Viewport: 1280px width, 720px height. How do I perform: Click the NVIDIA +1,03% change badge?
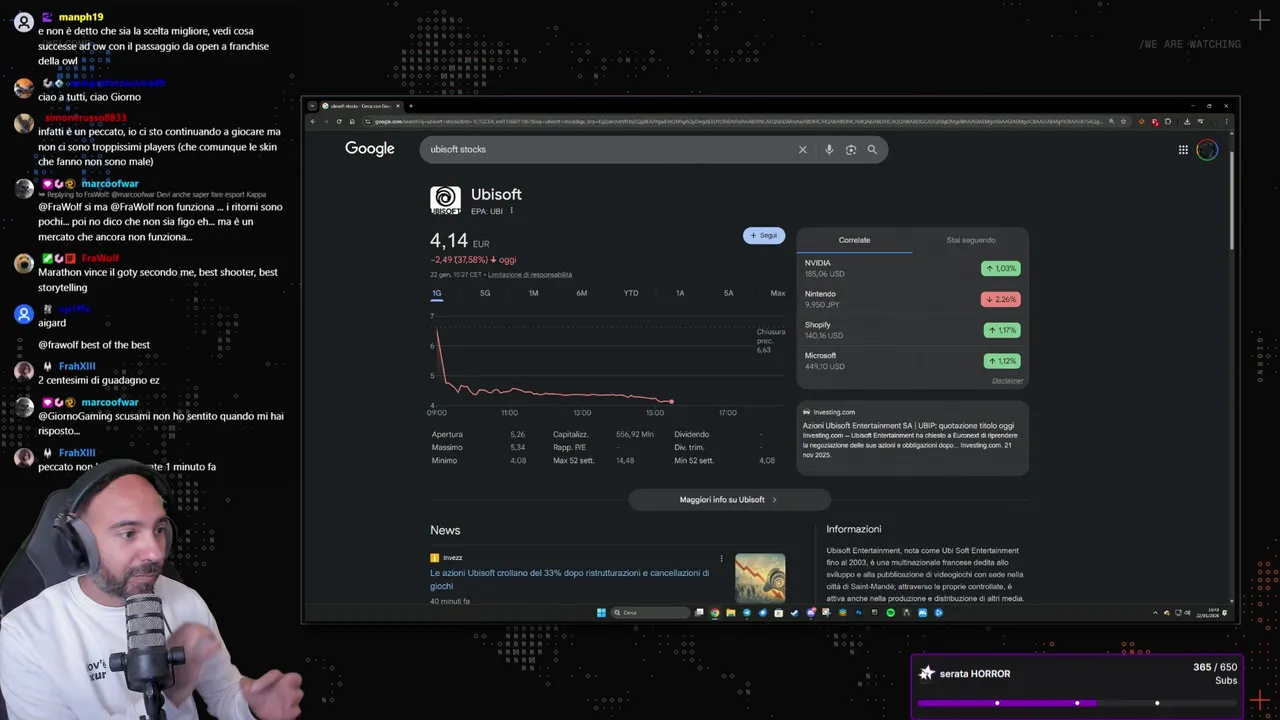[x=1001, y=268]
